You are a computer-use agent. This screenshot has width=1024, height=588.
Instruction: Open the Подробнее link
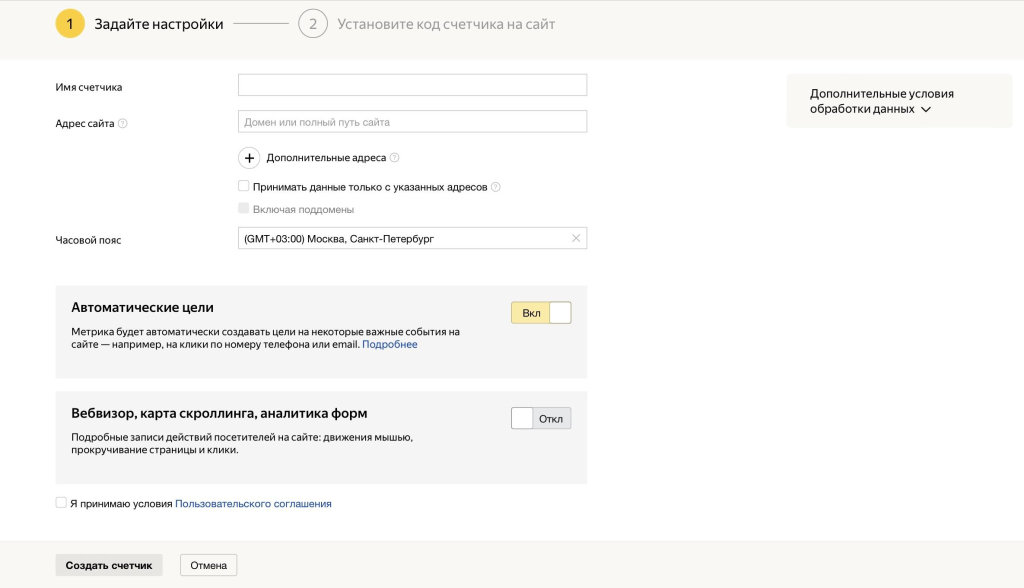[x=389, y=344]
